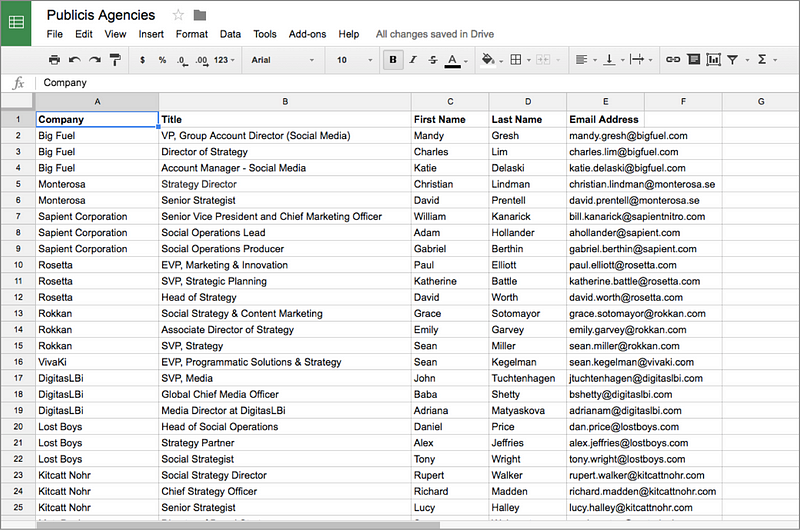Viewport: 800px width, 530px height.
Task: Open the 123 number format dropdown
Action: [224, 60]
